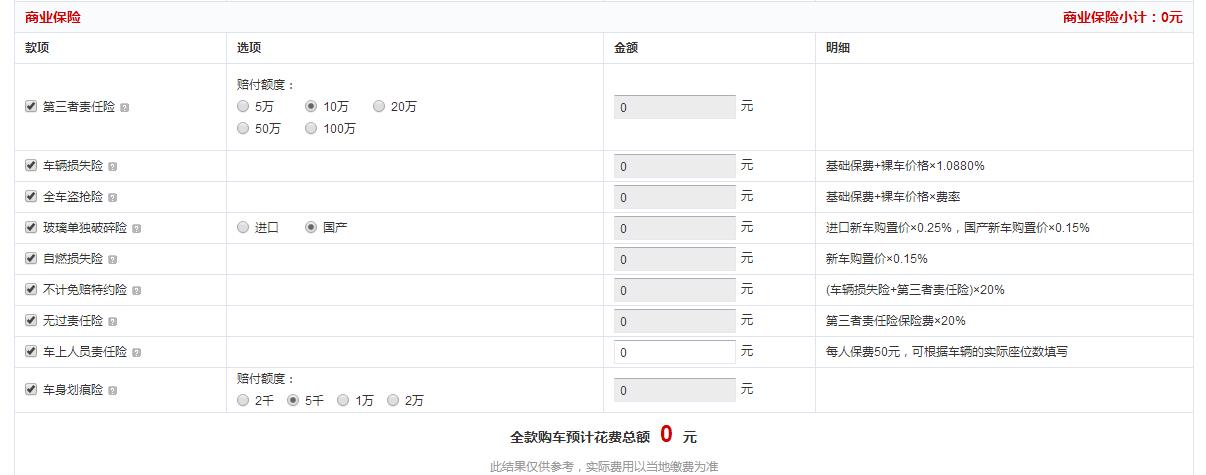Screen dimensions: 1206x475
Task: Uncheck the 第三者责任险 checkbox
Action: [x=31, y=106]
